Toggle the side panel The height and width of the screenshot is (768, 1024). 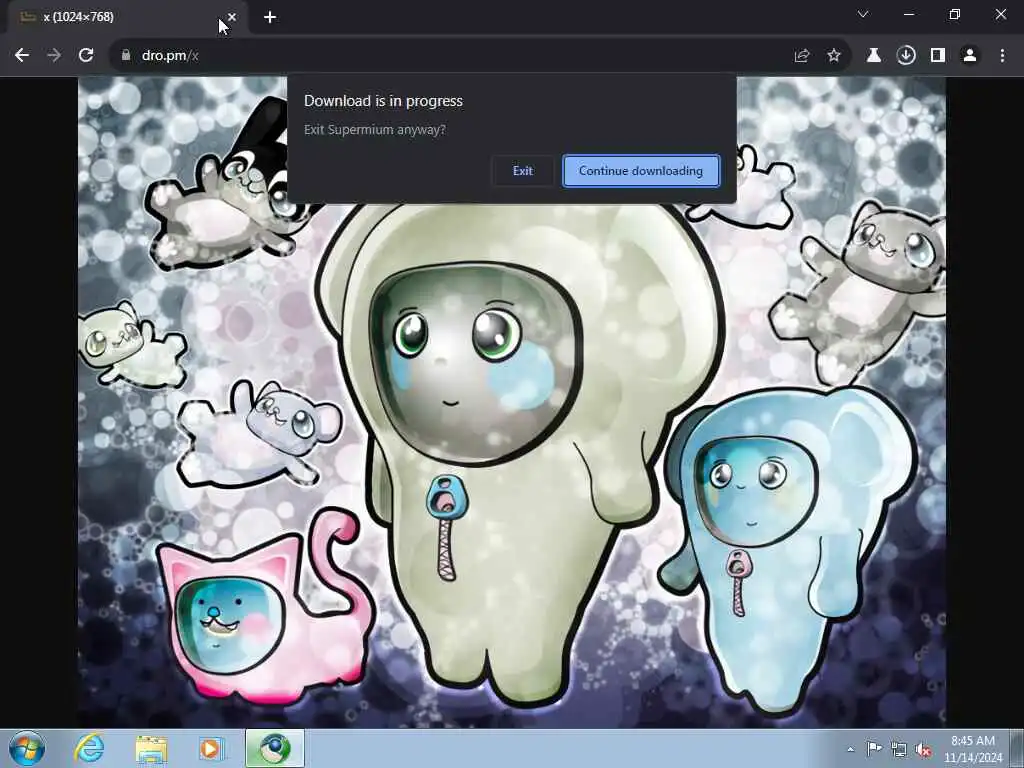click(938, 56)
